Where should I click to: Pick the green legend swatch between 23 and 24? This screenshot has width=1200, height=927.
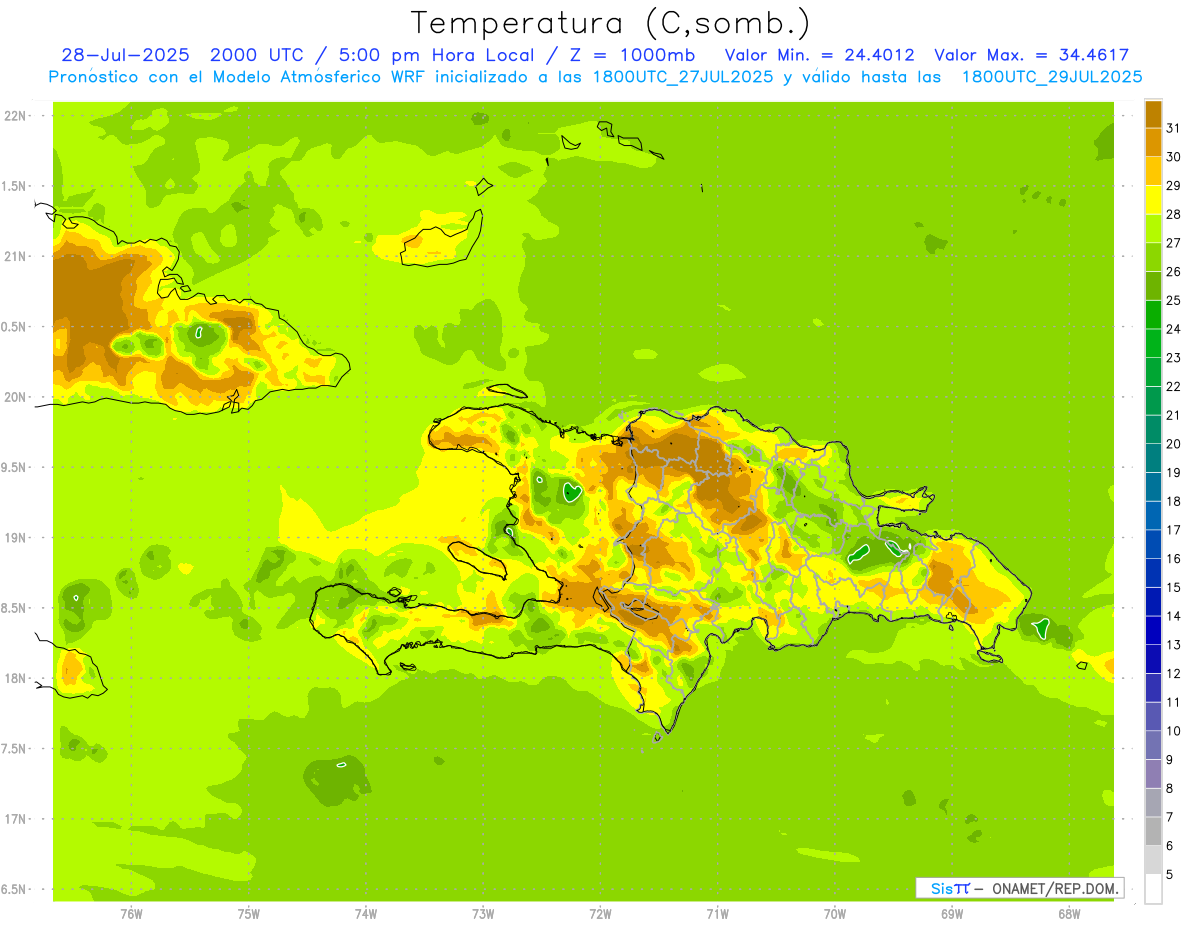(1153, 344)
